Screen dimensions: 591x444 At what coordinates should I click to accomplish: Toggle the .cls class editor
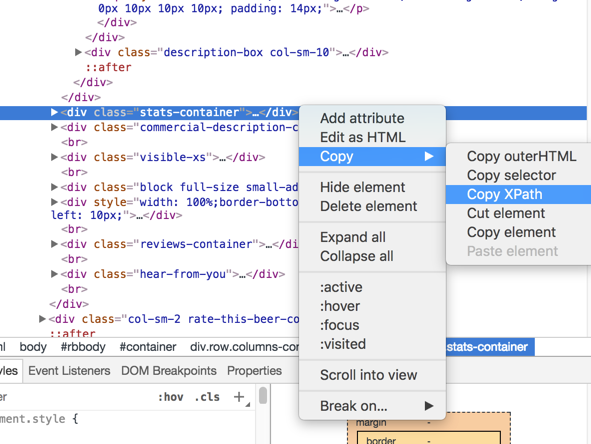tap(207, 397)
